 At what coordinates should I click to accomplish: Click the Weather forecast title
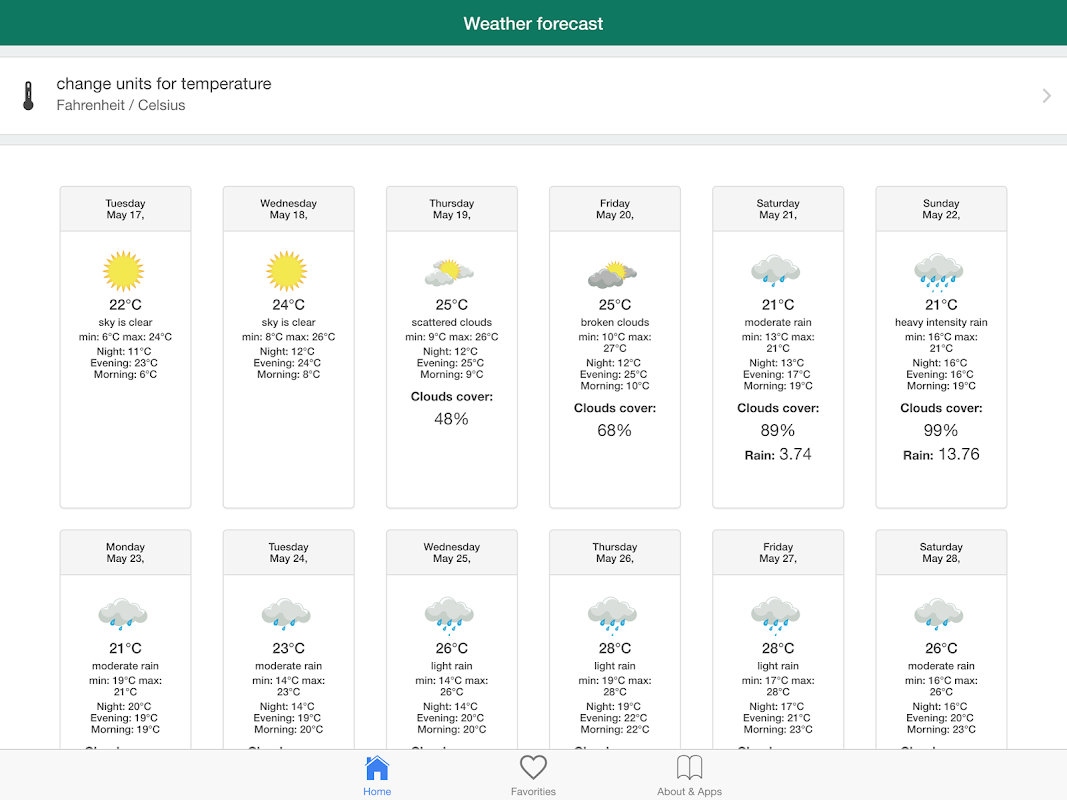click(534, 24)
